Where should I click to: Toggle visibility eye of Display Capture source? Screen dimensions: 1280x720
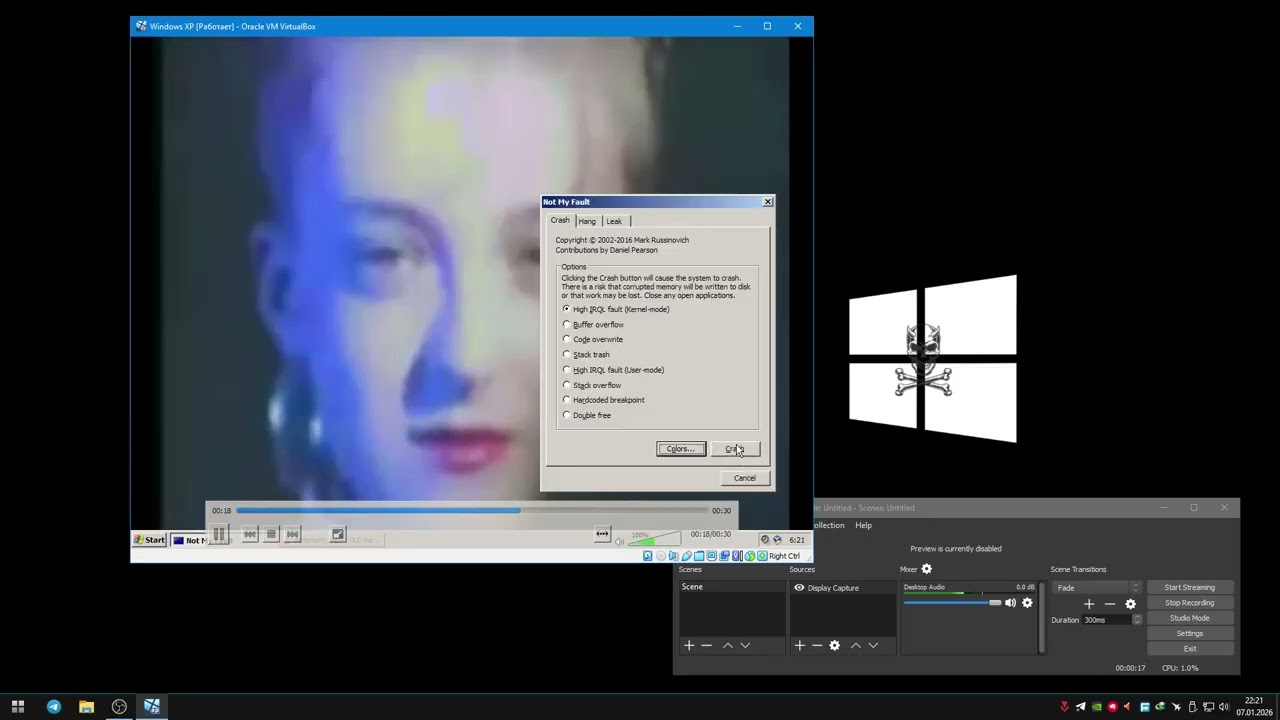(799, 588)
